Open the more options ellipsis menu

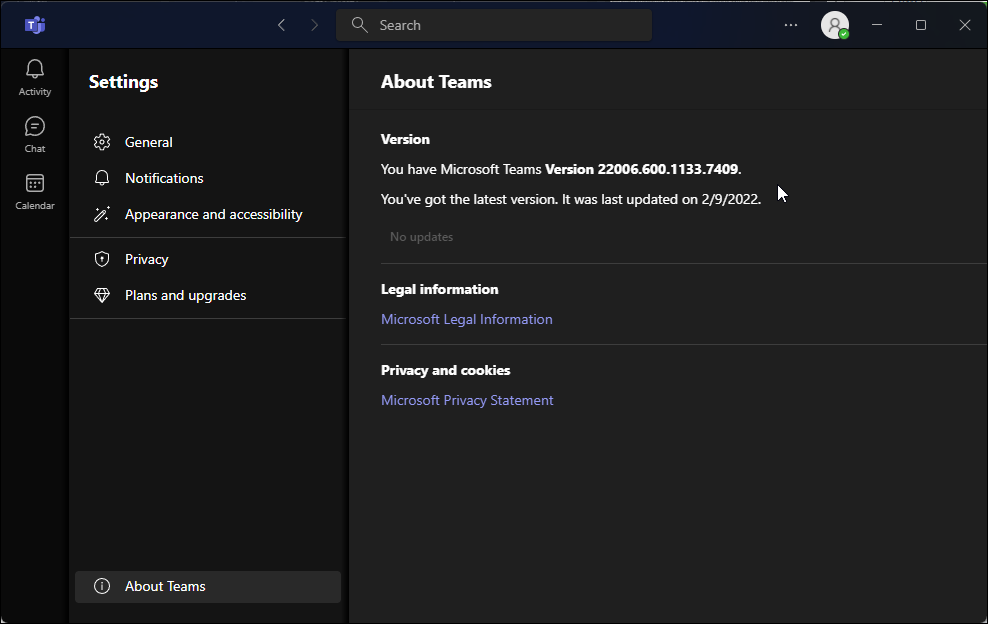791,25
